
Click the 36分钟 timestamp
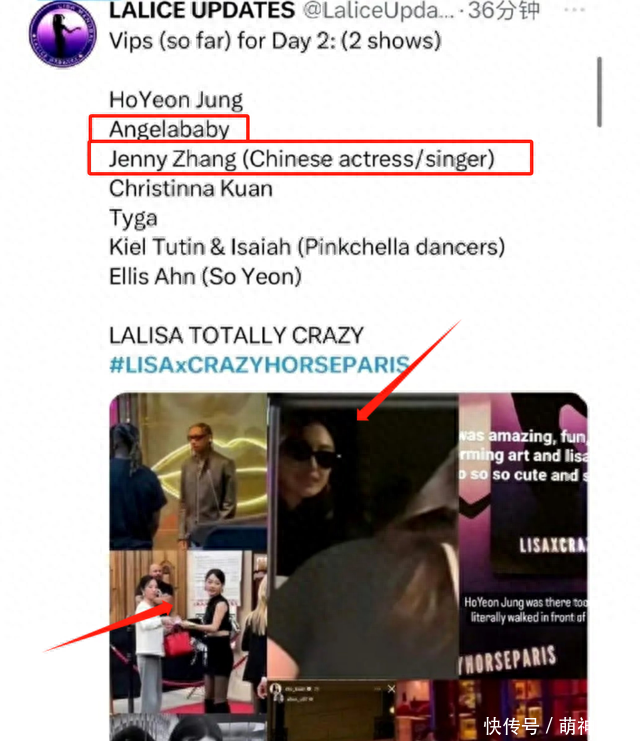503,10
